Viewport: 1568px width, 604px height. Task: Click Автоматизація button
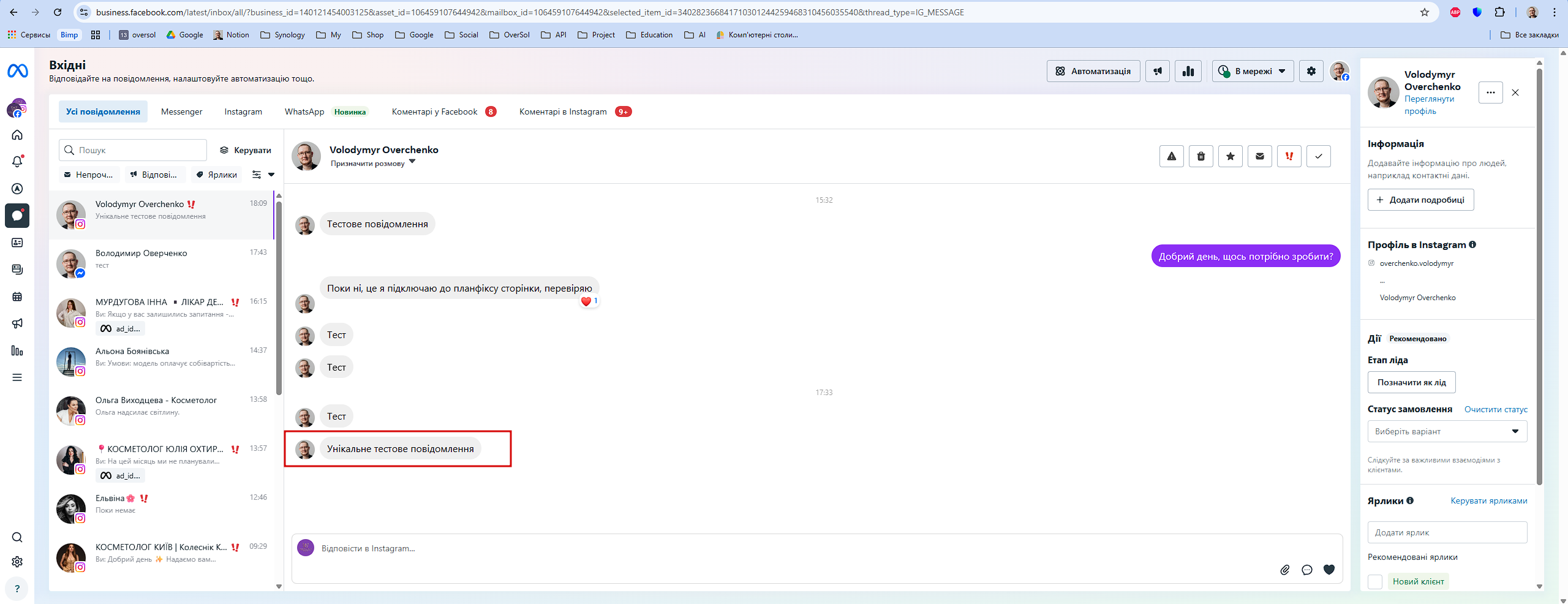(1093, 71)
